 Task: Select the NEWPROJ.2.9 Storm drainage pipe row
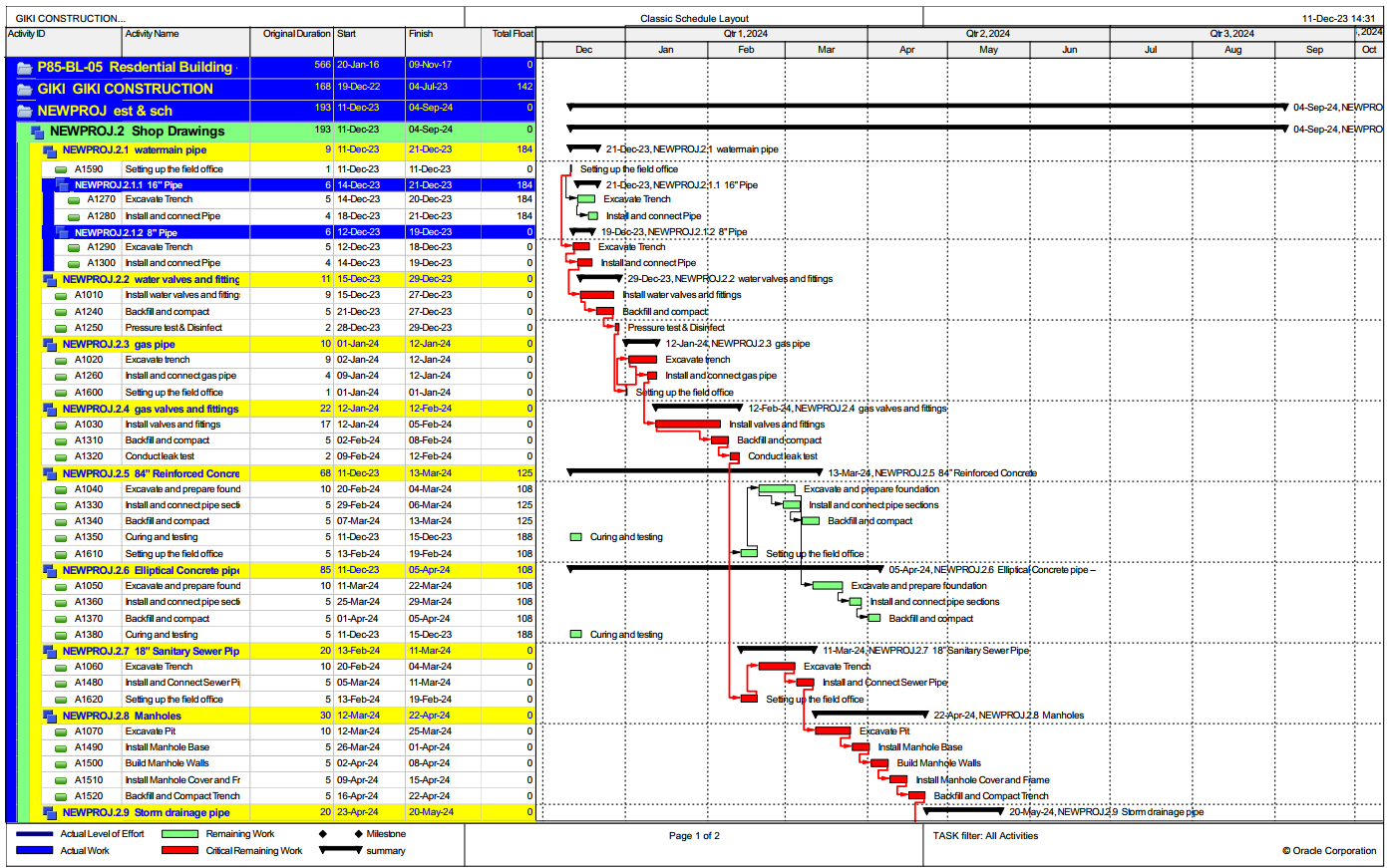coord(146,812)
